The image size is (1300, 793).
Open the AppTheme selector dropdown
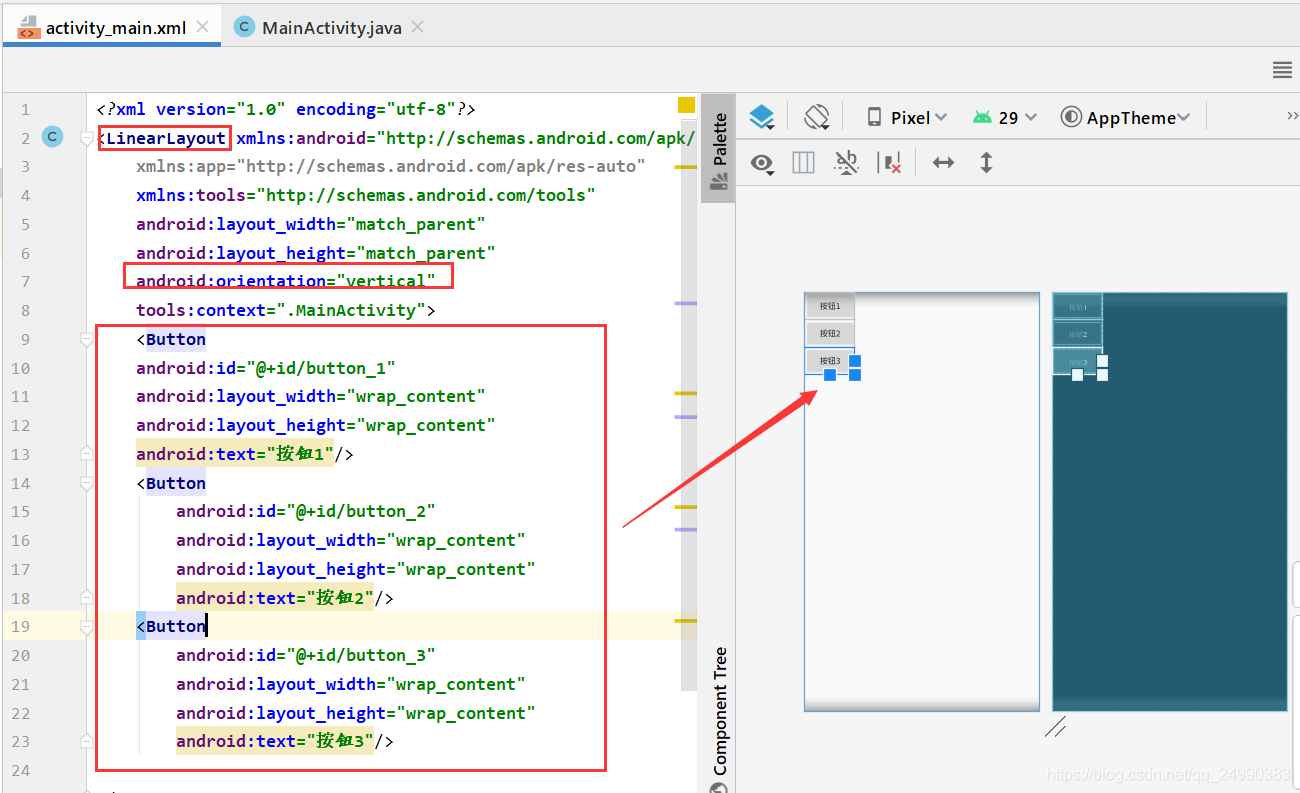[x=1126, y=118]
